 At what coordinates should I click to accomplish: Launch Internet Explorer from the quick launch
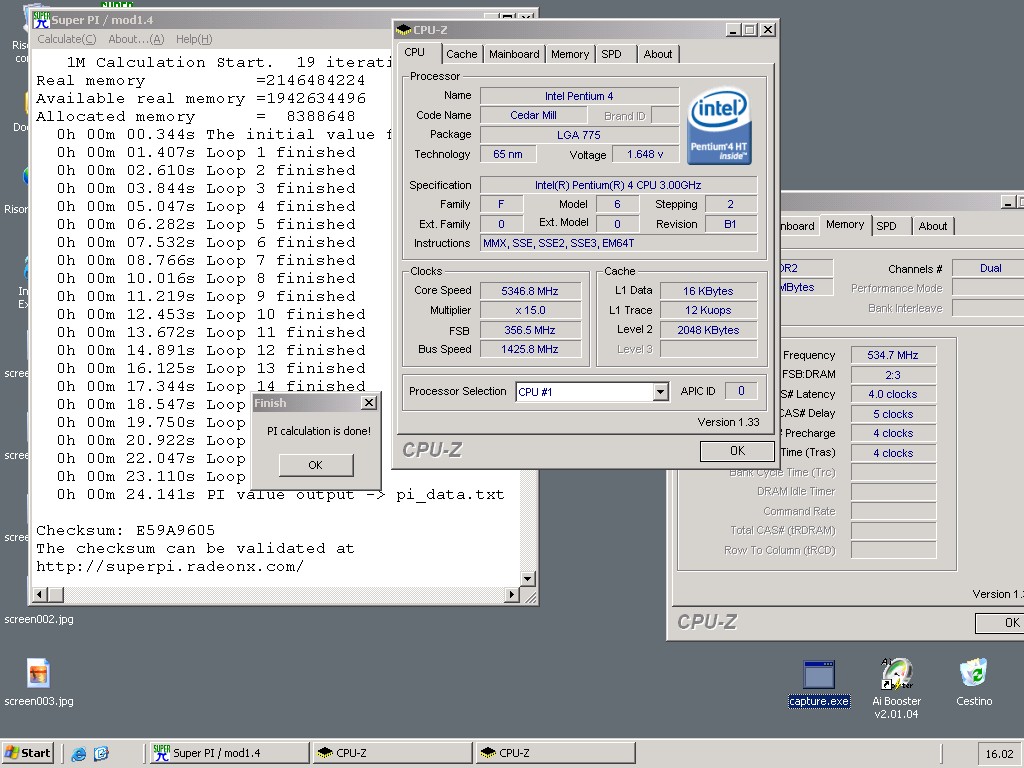click(79, 754)
